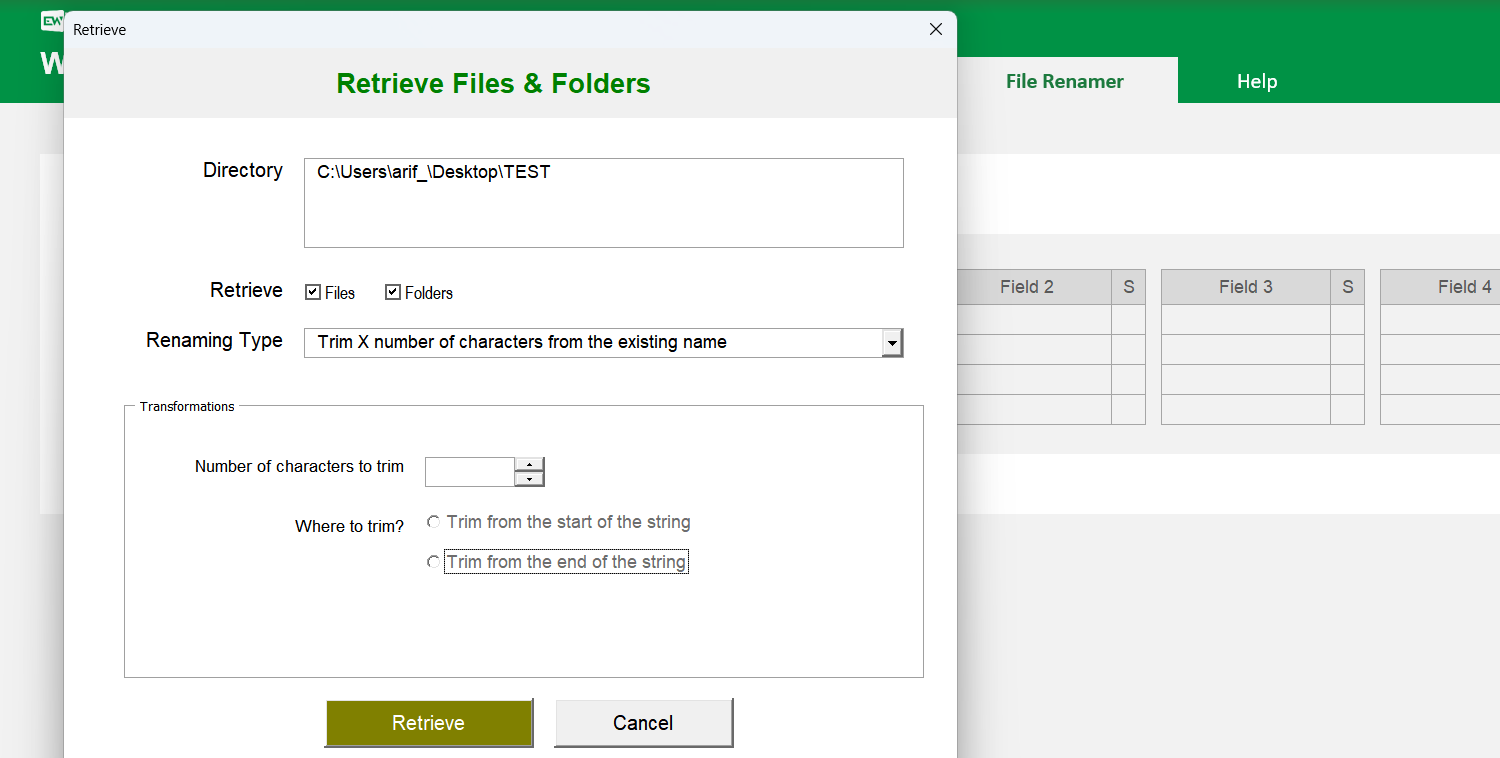
Task: Select "Trim from the start of the string"
Action: (x=433, y=522)
